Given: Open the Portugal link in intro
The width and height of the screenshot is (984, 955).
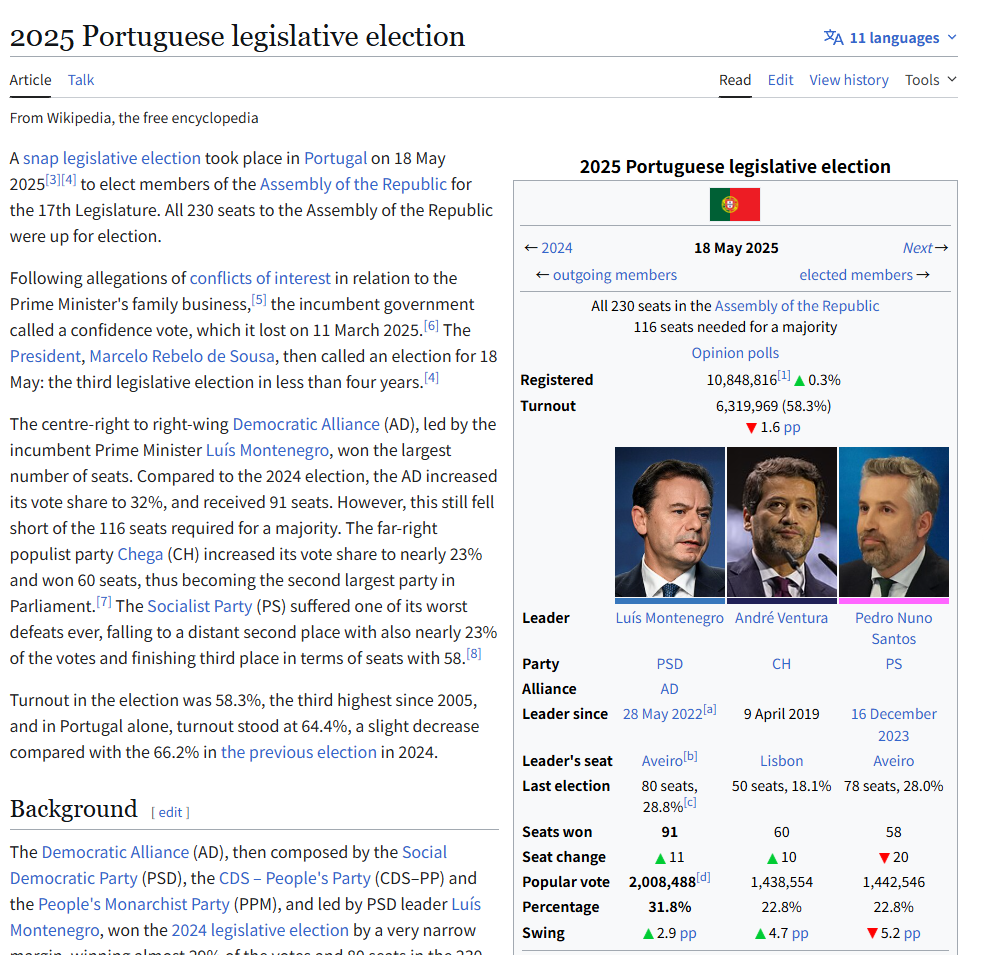Looking at the screenshot, I should tap(335, 158).
